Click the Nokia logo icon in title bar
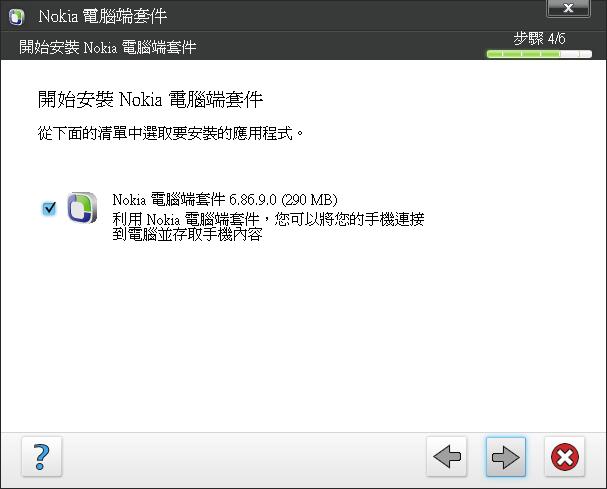The width and height of the screenshot is (607, 489). (16, 17)
